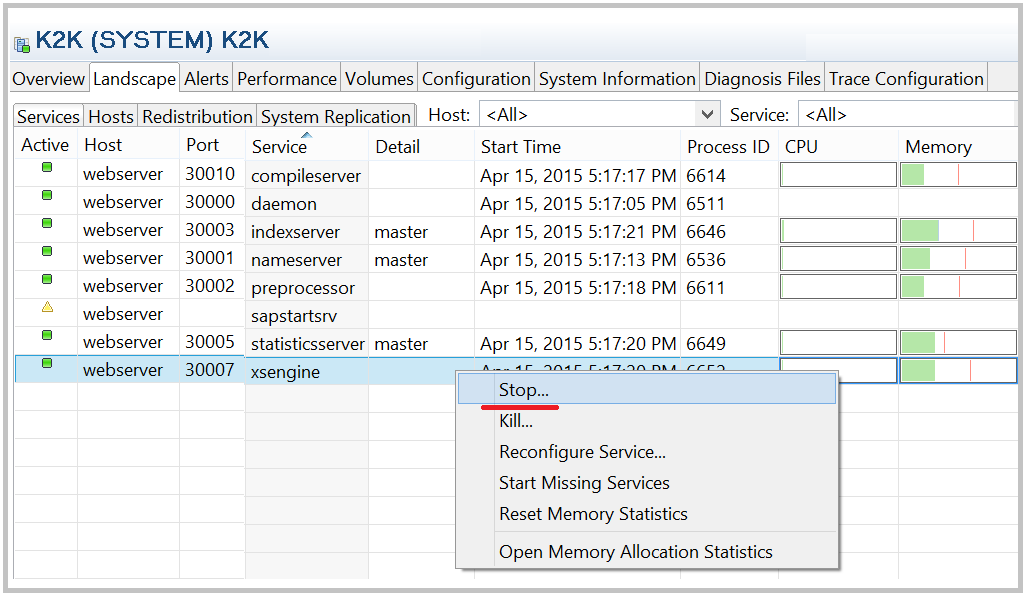Click green active status icon for daemon

[x=47, y=195]
